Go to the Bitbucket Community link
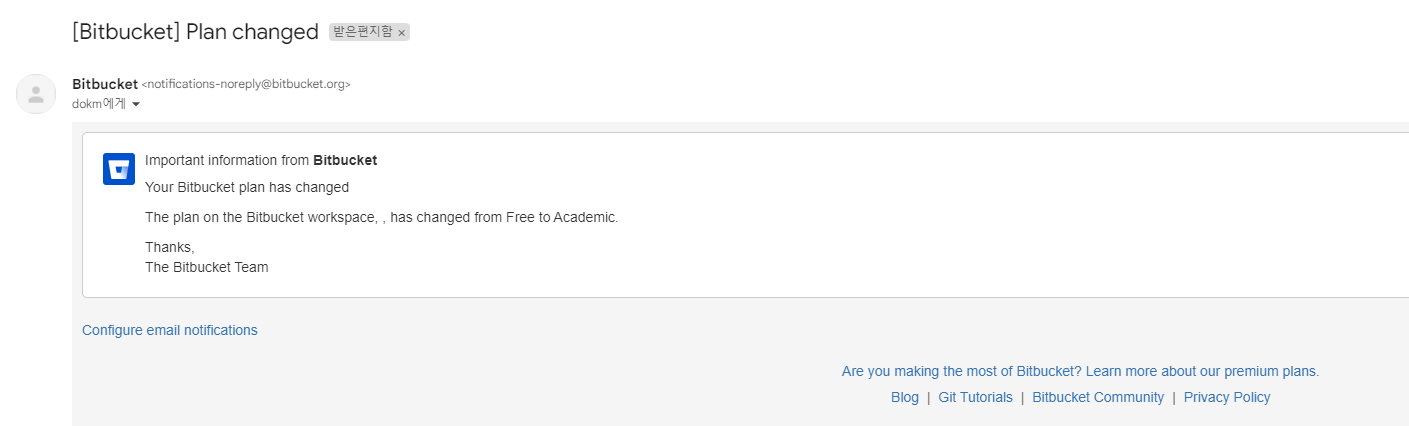The height and width of the screenshot is (426, 1409). pos(1098,397)
